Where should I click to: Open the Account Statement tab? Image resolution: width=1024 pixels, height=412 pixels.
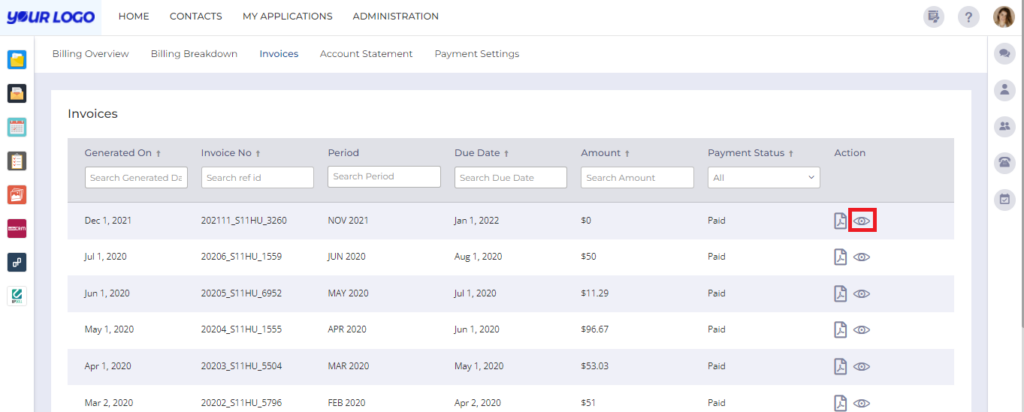click(x=366, y=54)
